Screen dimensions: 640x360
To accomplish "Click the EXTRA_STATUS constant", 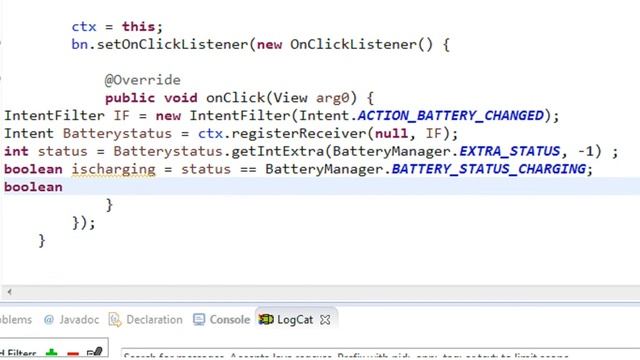I will (x=510, y=151).
